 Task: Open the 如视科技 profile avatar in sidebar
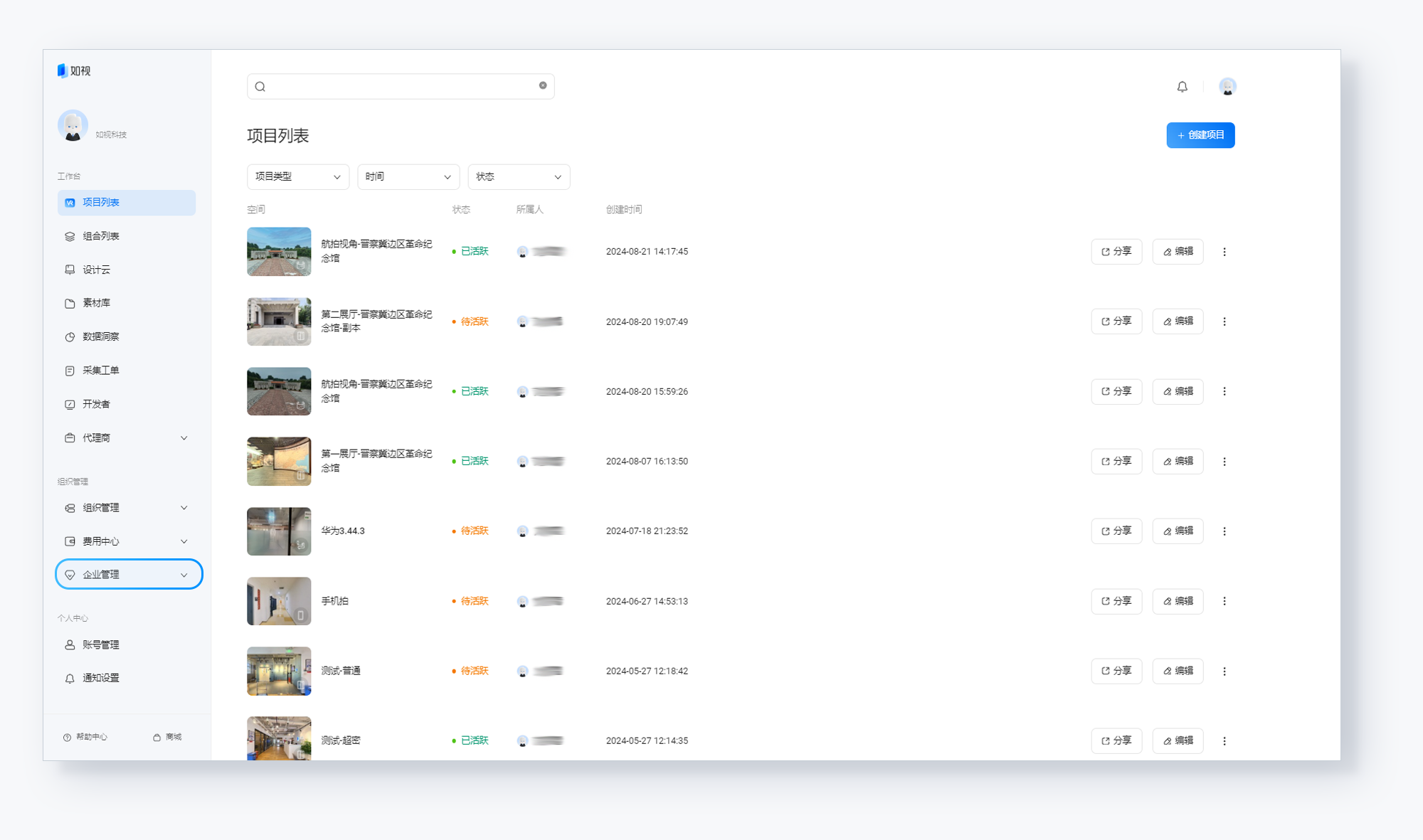[73, 125]
